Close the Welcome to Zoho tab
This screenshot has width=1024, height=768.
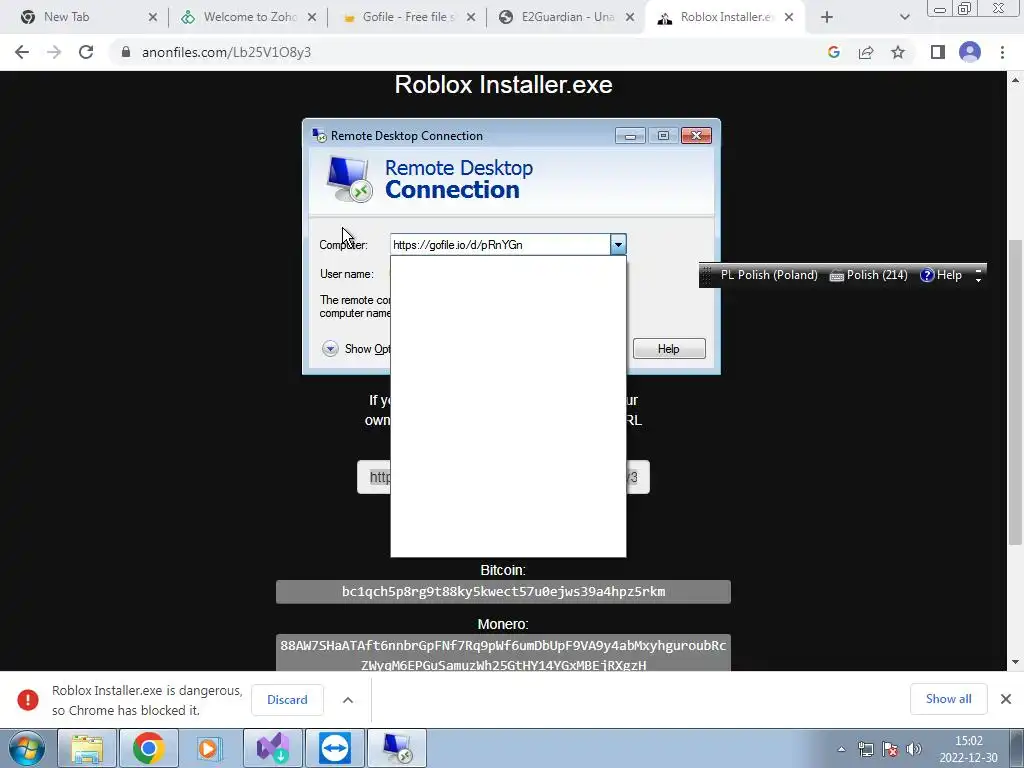click(312, 17)
